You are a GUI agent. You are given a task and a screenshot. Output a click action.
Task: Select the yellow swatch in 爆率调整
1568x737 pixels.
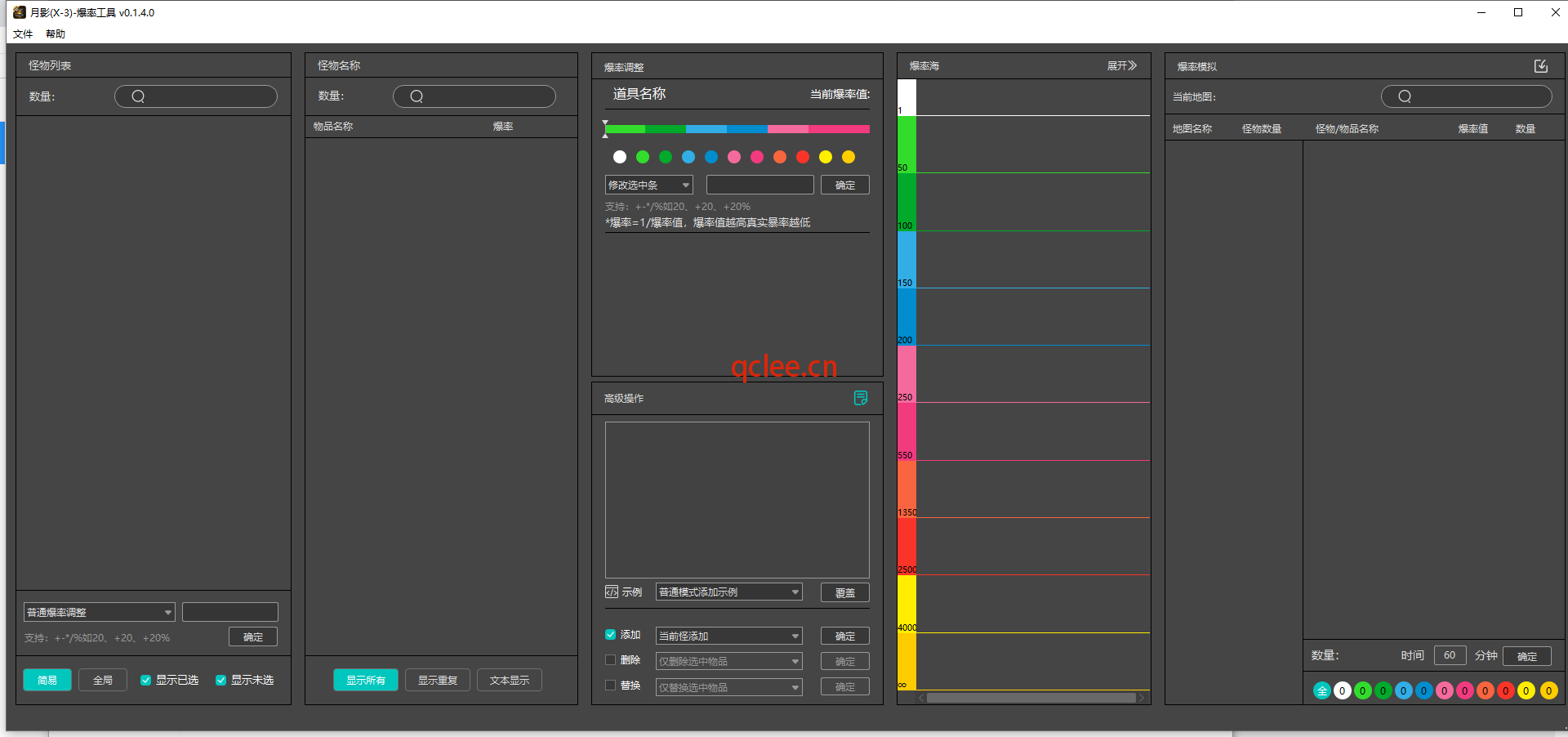[826, 157]
